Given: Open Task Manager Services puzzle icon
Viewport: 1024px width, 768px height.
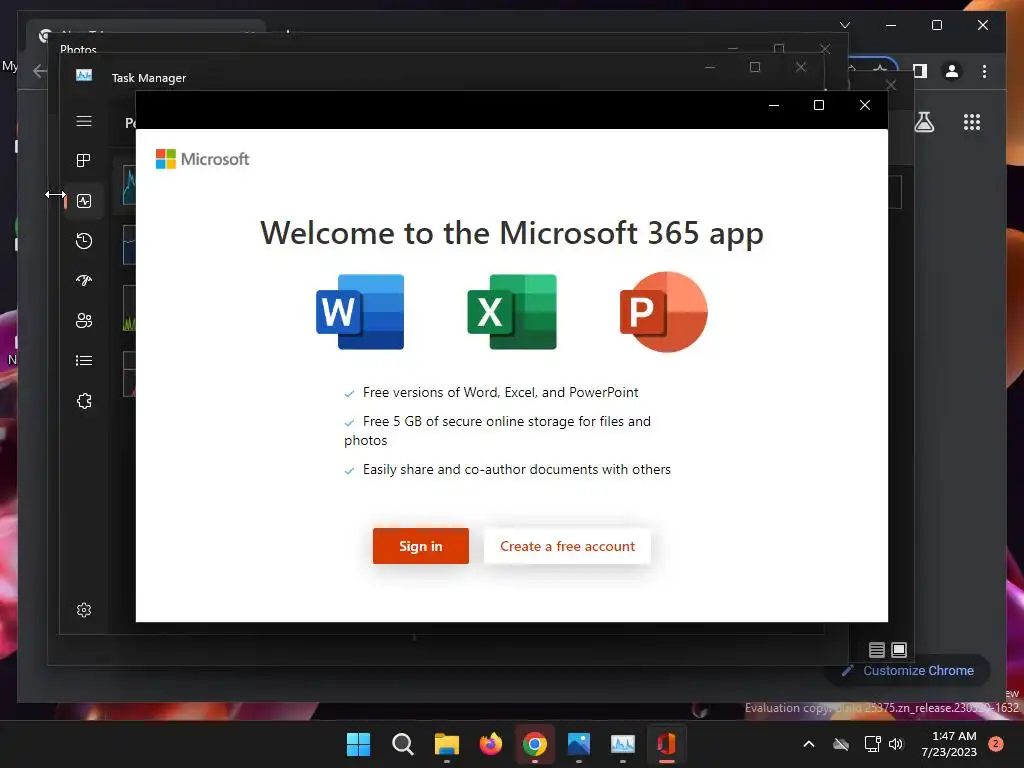Looking at the screenshot, I should (84, 401).
